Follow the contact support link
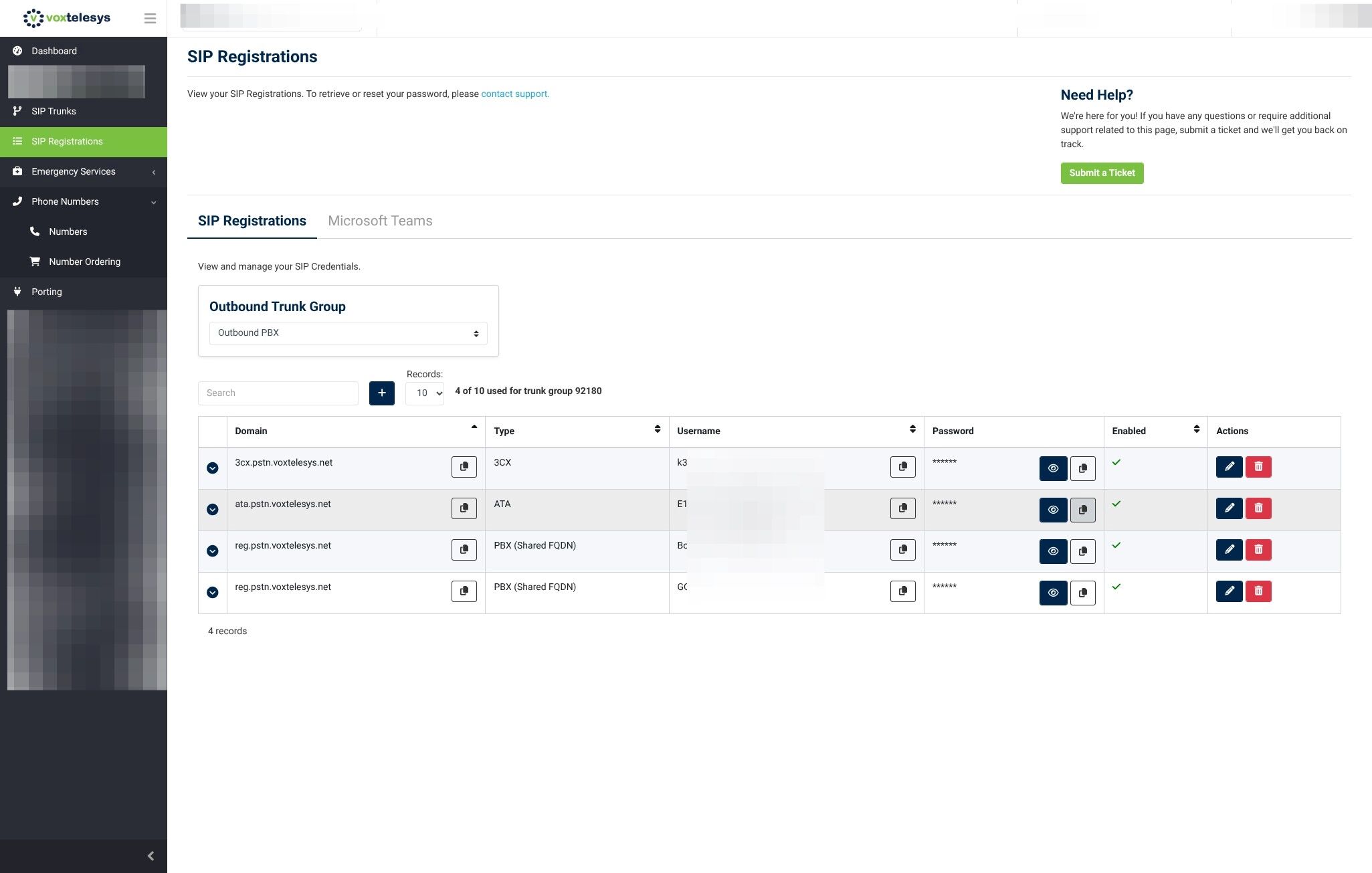Viewport: 1372px width, 873px height. 515,94
